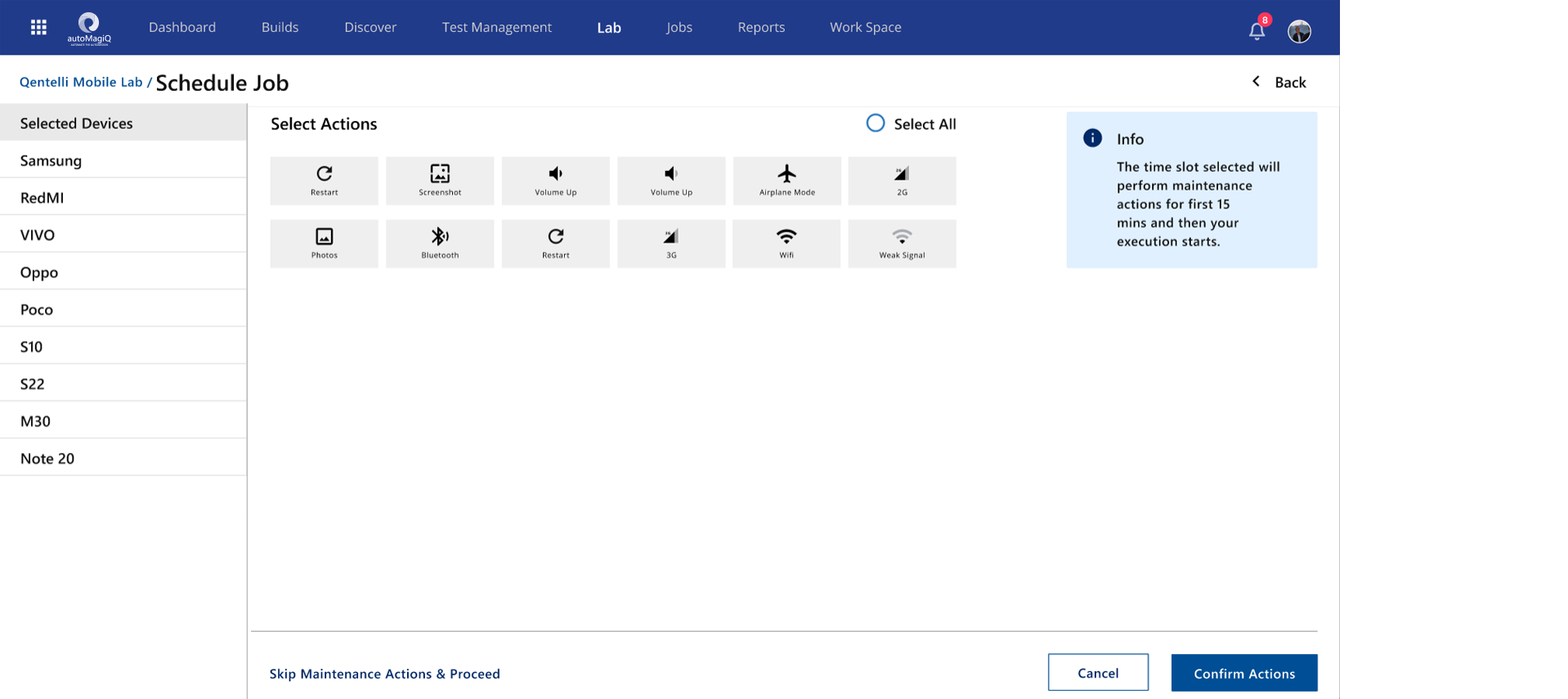Select the RedMI device row
Screen dimensions: 1568x699
pyautogui.click(x=123, y=197)
